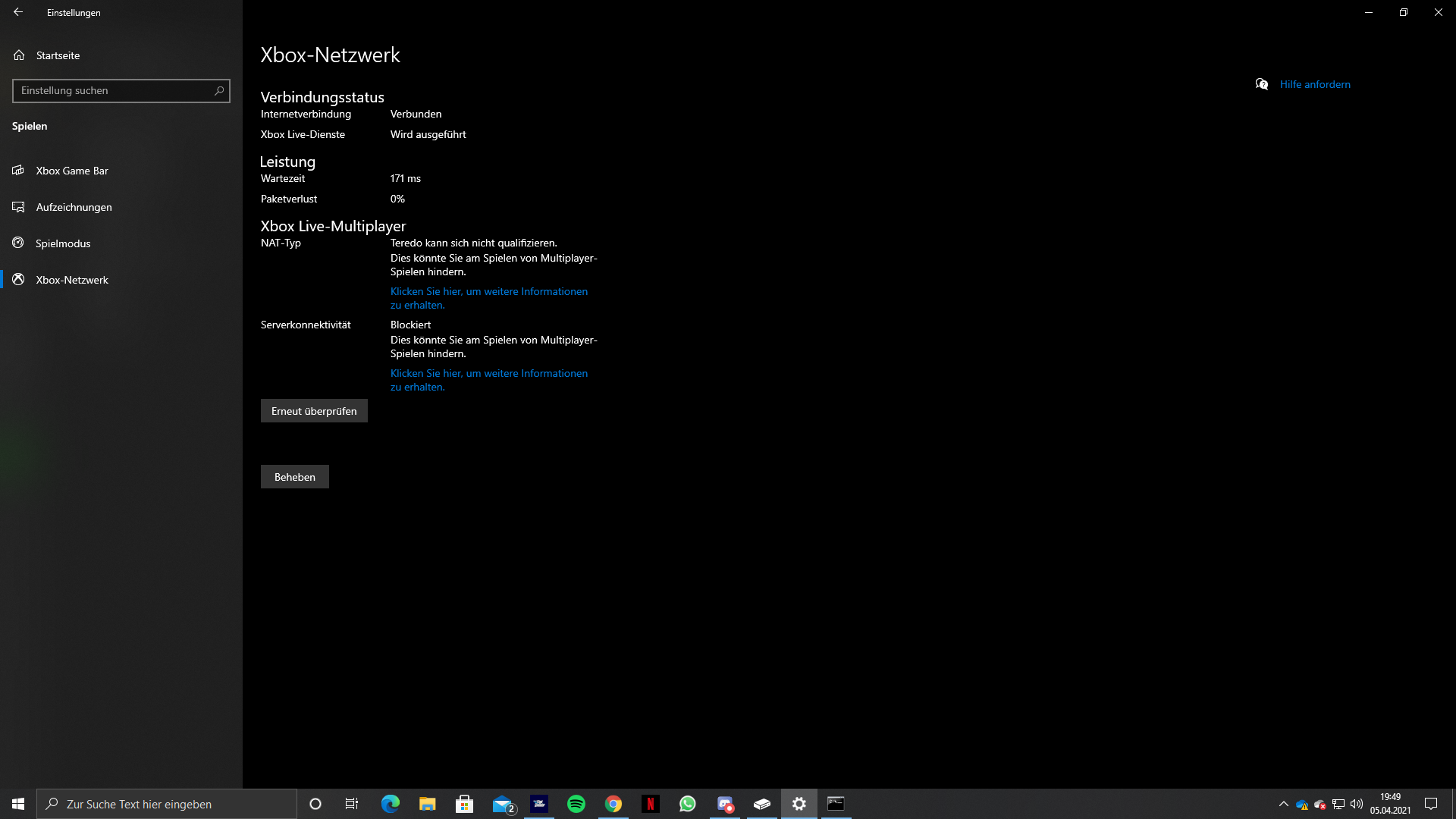Select Xbox-Netzwerk in the sidebar
1456x819 pixels.
coord(121,280)
